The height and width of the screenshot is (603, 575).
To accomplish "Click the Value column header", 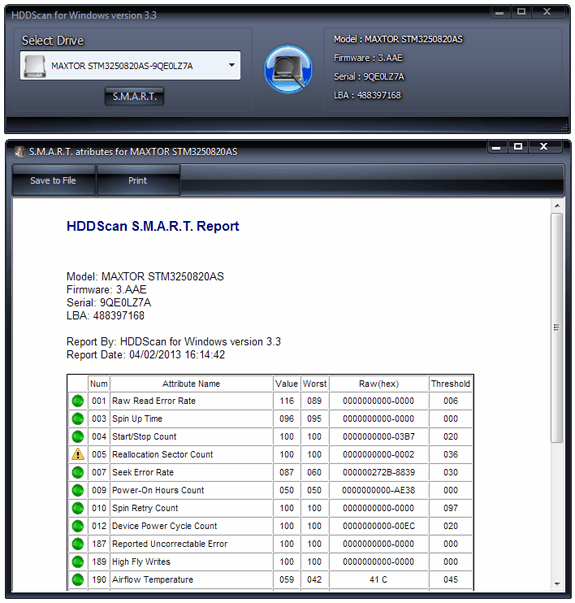I will [x=287, y=384].
